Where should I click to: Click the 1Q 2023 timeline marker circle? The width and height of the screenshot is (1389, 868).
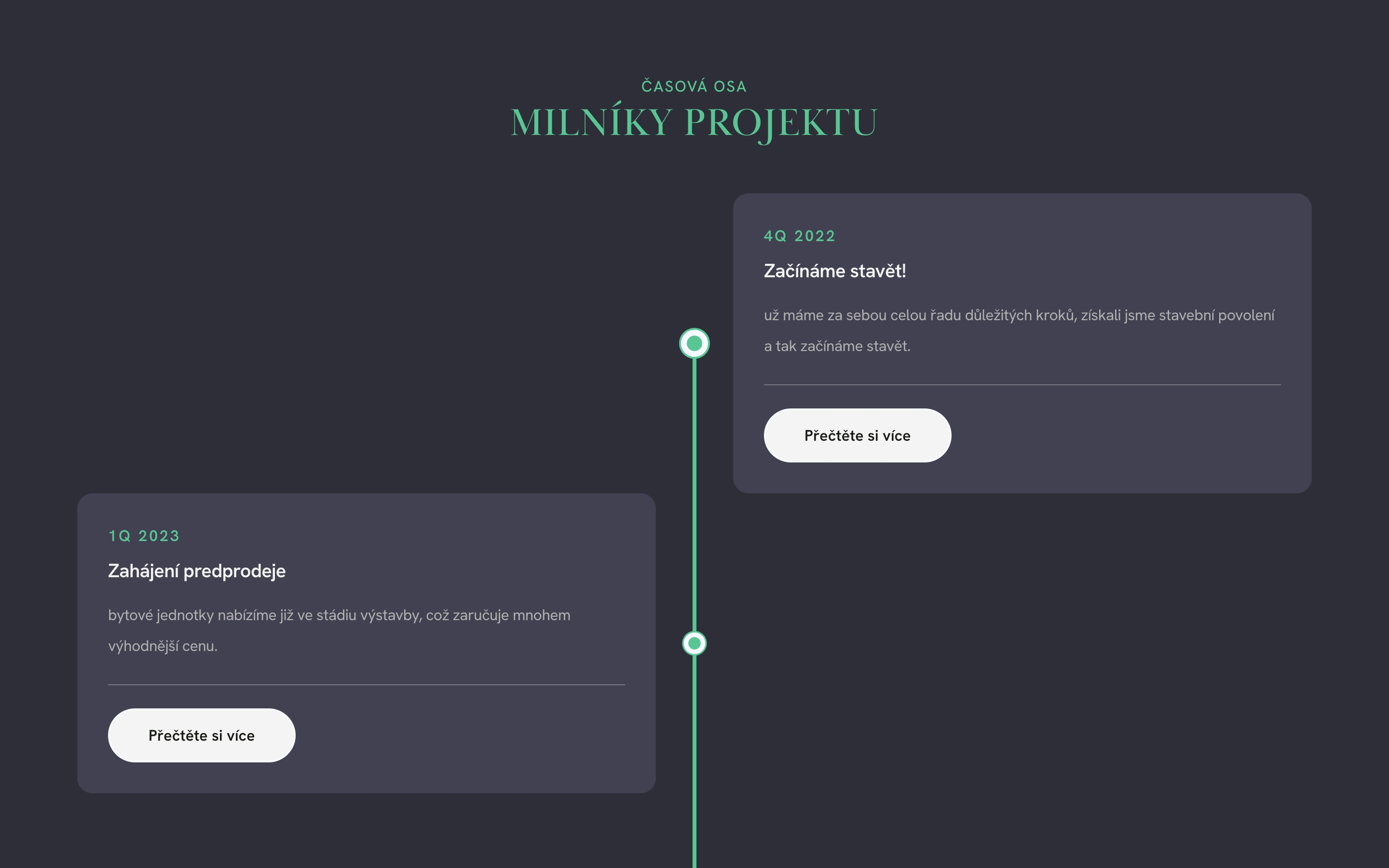[694, 643]
